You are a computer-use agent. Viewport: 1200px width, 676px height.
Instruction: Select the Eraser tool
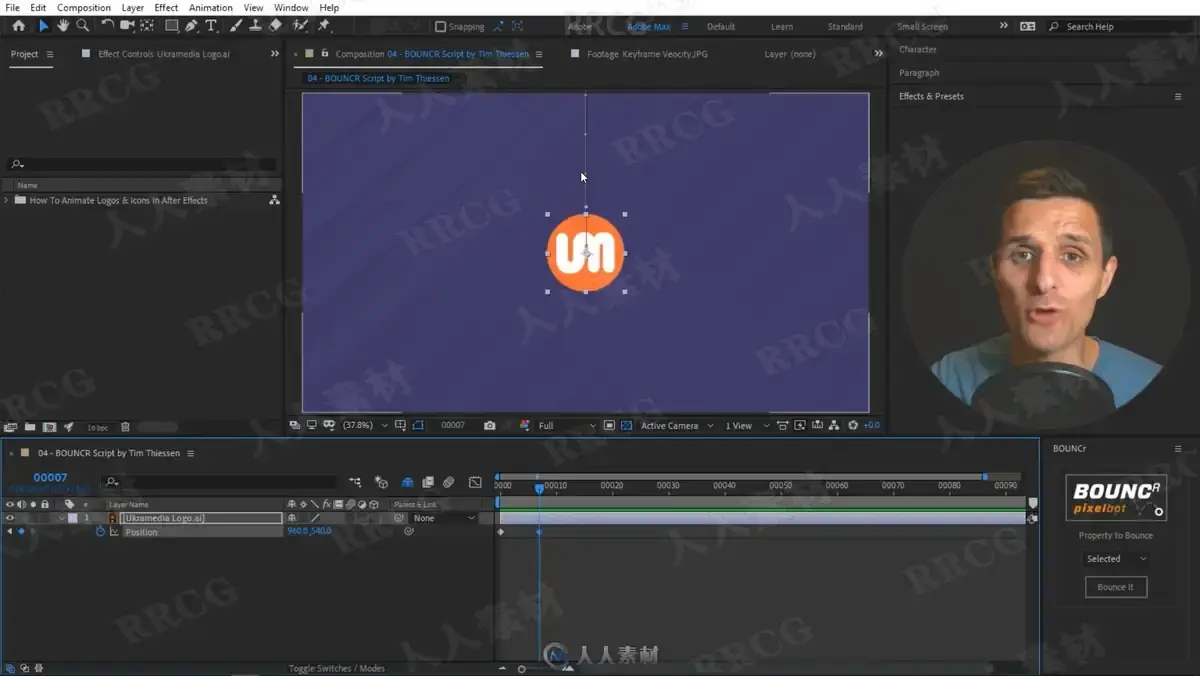pos(275,26)
